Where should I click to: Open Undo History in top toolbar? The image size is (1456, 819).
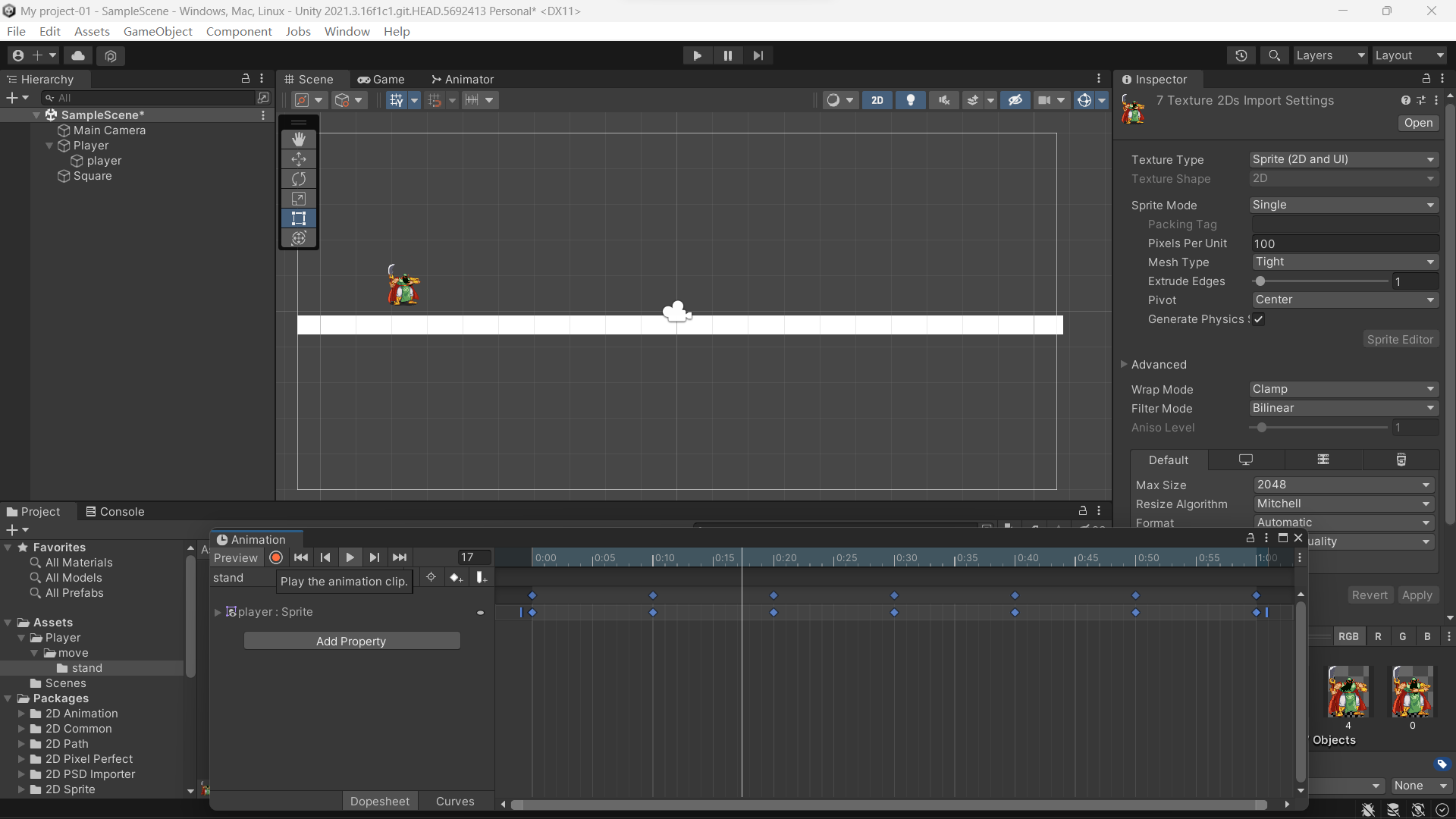click(1241, 55)
